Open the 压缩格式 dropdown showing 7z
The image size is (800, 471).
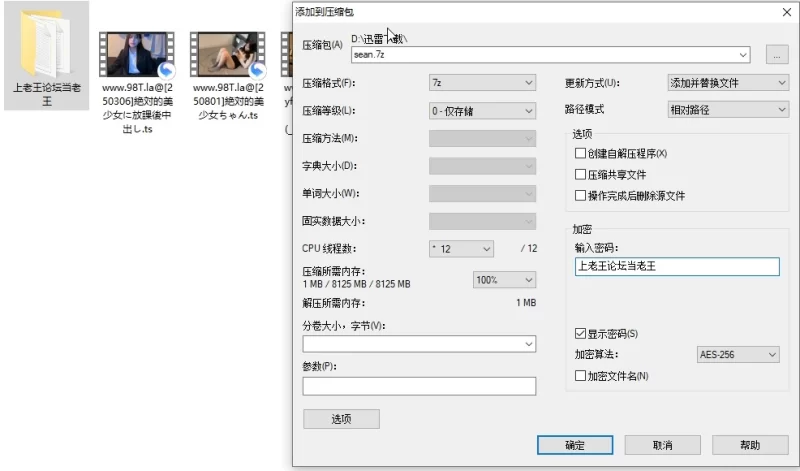[482, 82]
